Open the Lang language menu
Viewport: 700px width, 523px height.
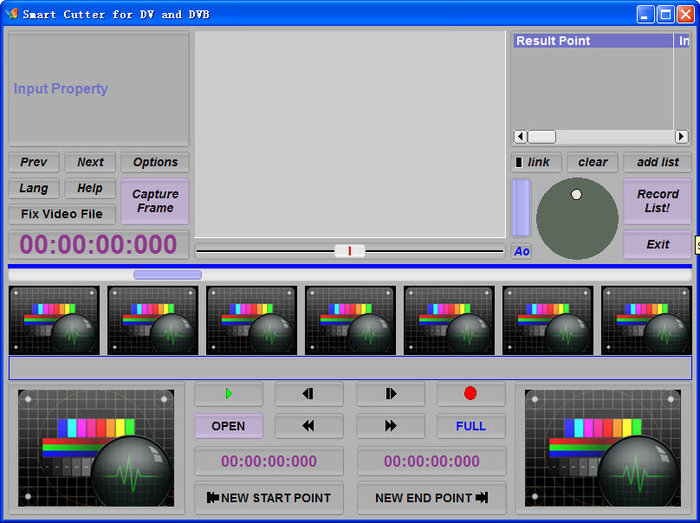pos(33,188)
